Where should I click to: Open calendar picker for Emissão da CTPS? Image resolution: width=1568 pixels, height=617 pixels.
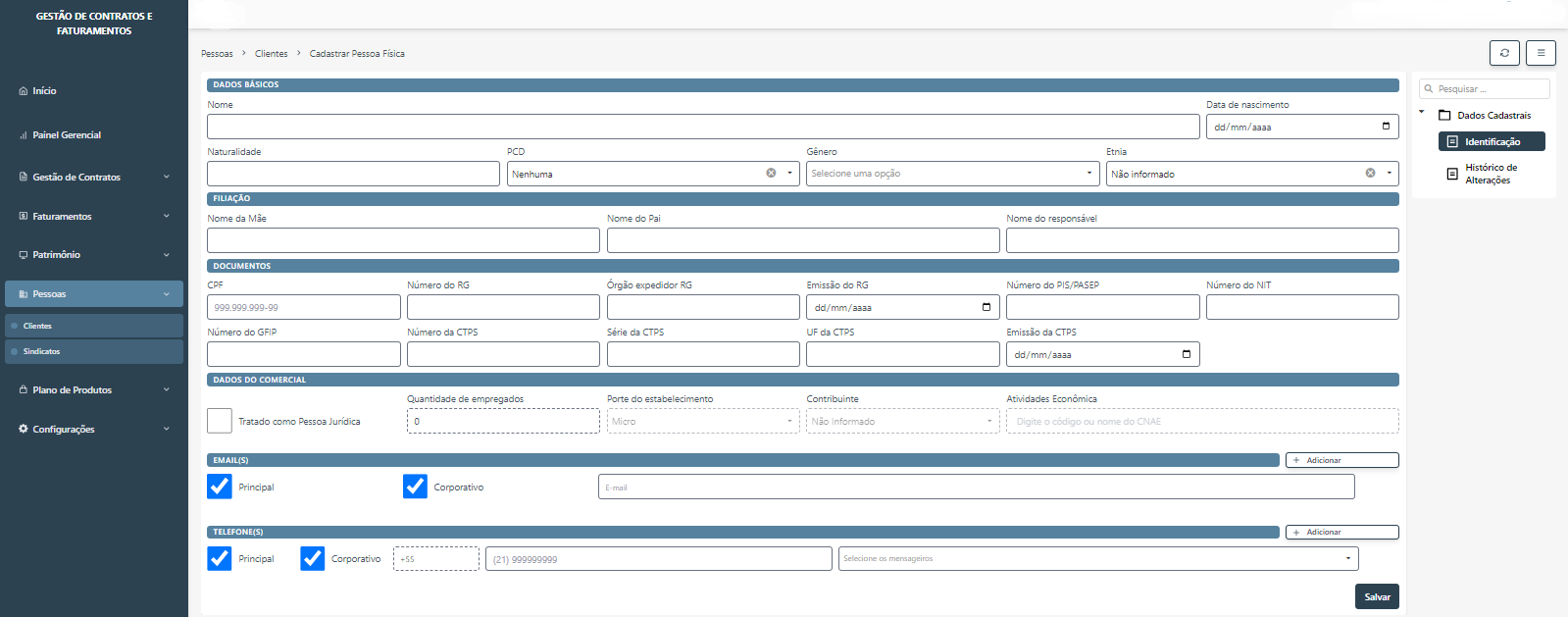point(1187,354)
